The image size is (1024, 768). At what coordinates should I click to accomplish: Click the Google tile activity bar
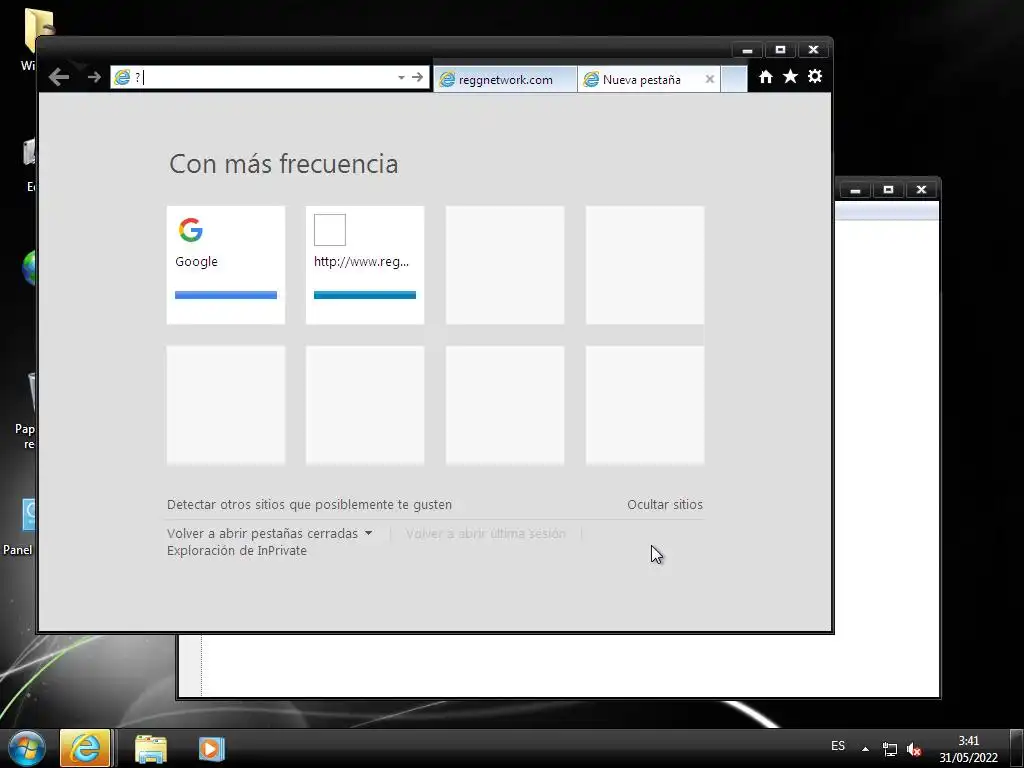click(226, 295)
